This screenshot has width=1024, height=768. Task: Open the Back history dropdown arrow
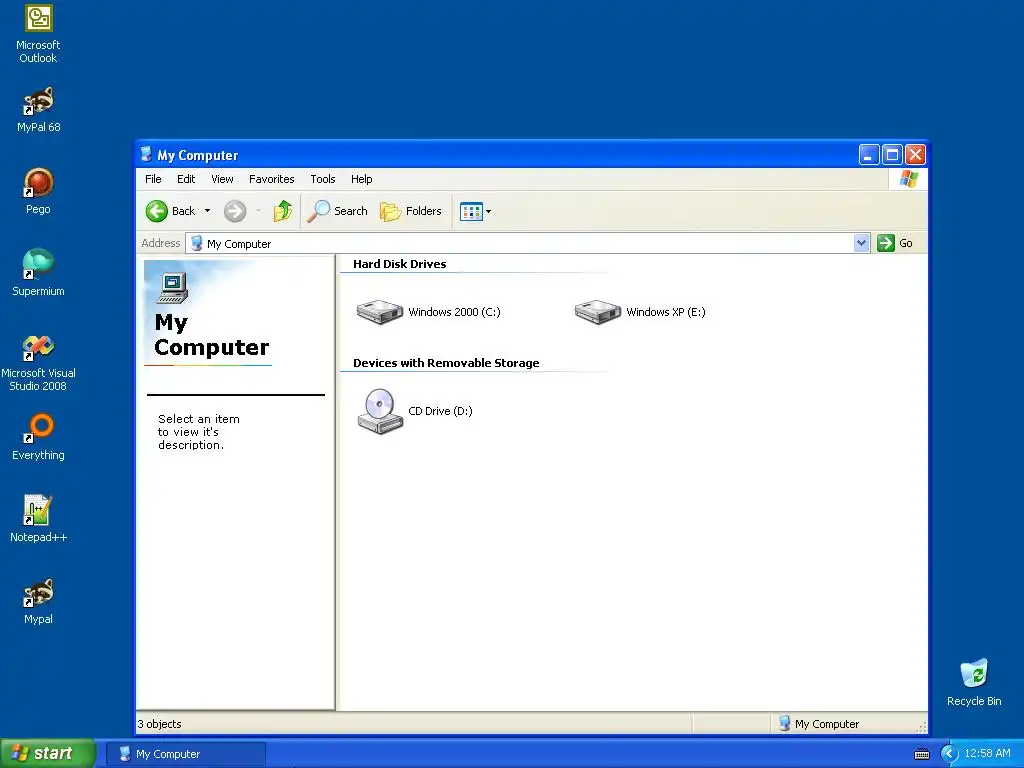click(x=208, y=211)
